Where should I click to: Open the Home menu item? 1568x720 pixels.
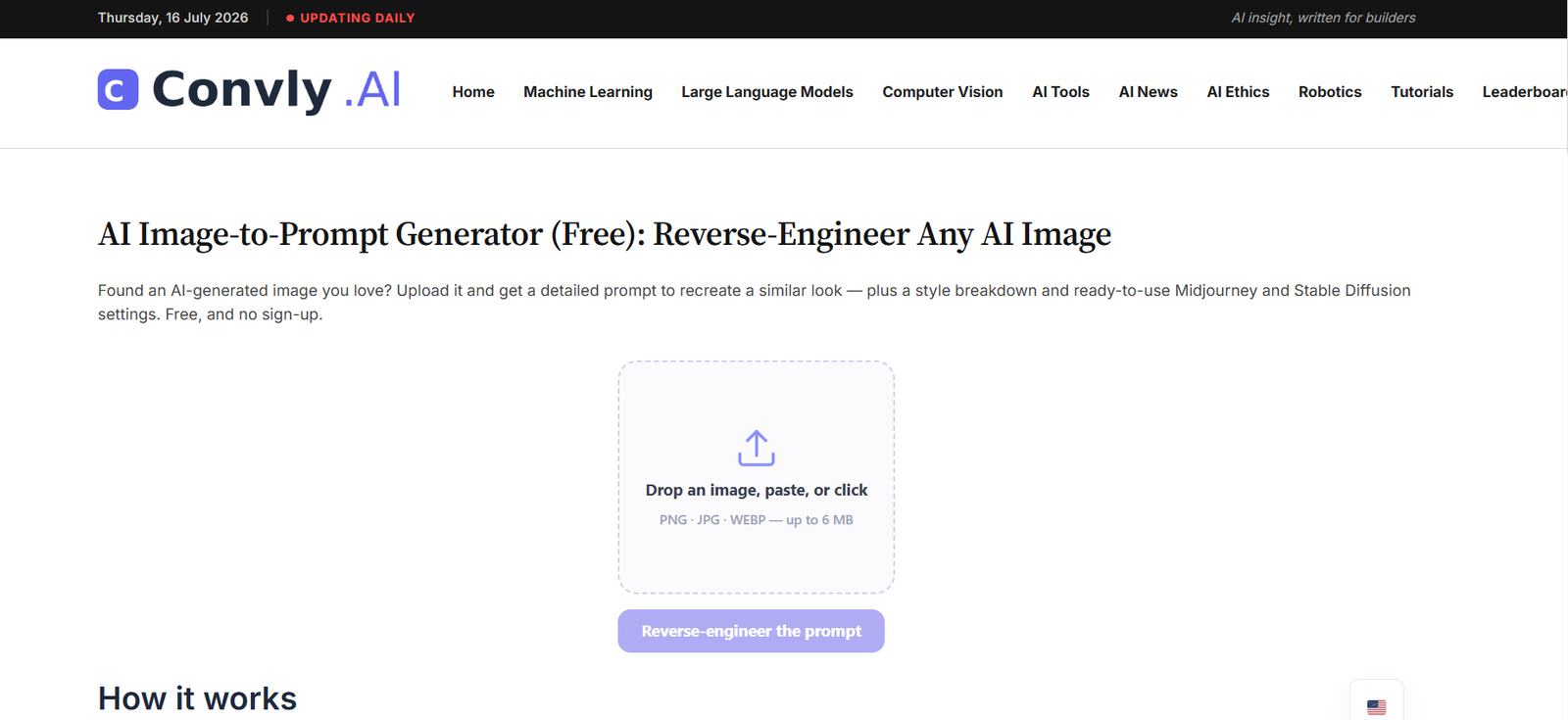click(x=473, y=92)
